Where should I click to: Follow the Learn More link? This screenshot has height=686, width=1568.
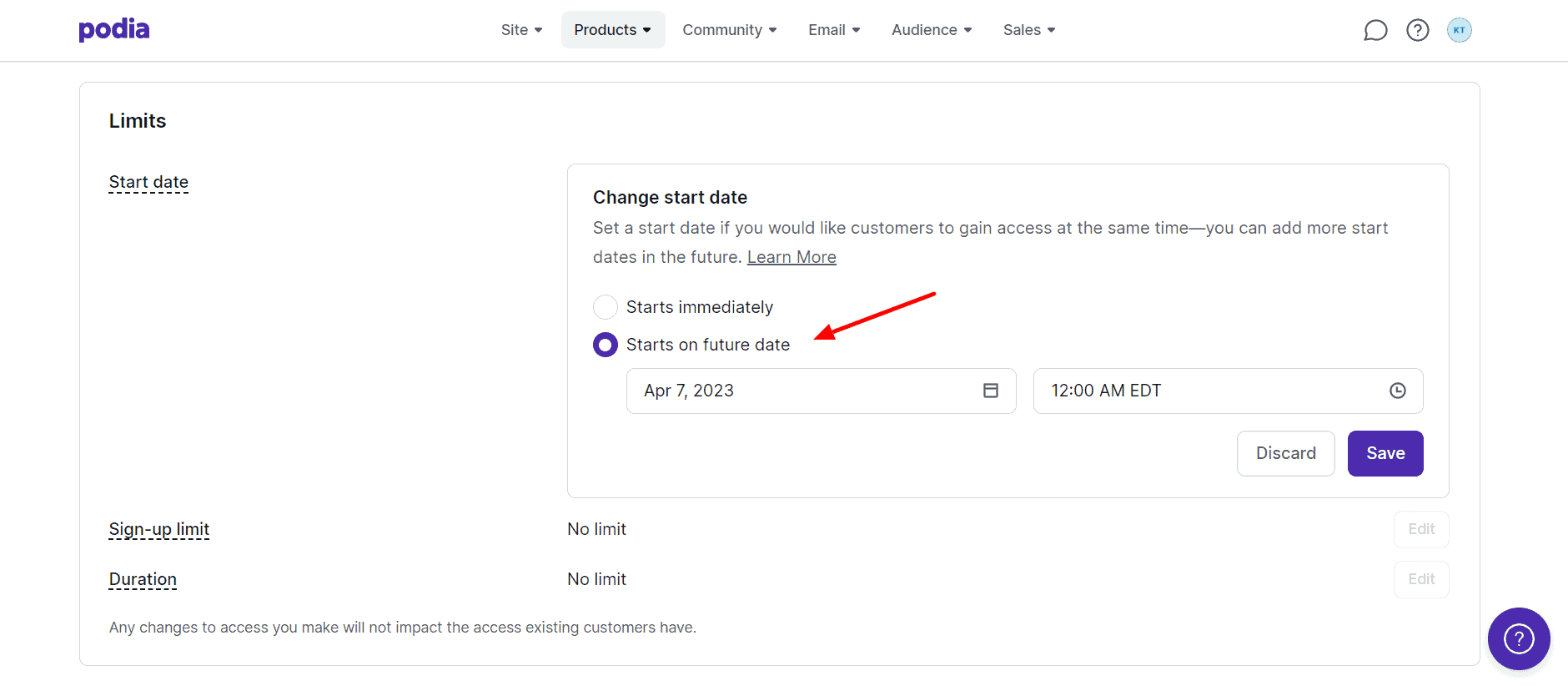click(792, 257)
